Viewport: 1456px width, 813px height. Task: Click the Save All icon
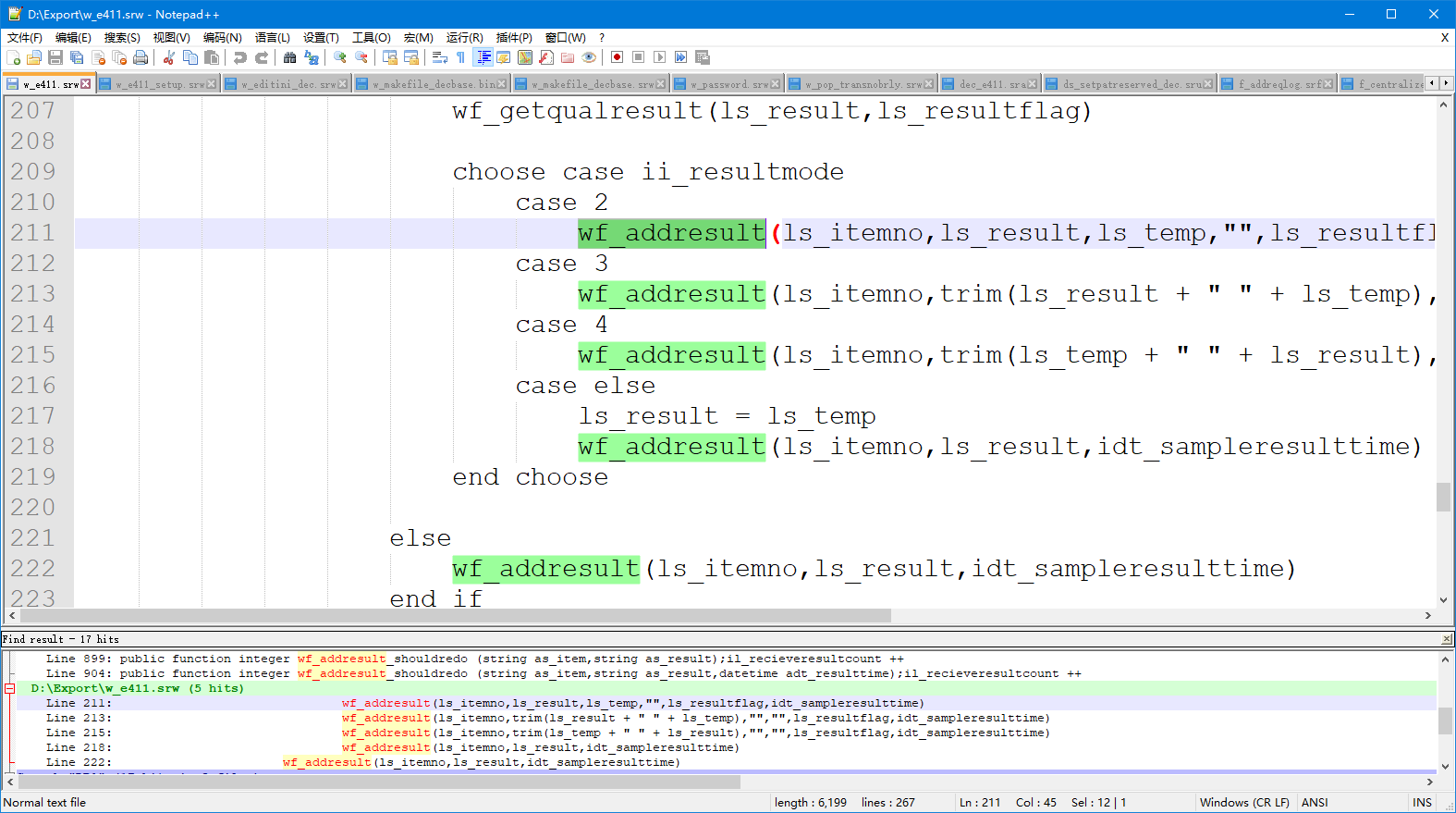pos(77,57)
